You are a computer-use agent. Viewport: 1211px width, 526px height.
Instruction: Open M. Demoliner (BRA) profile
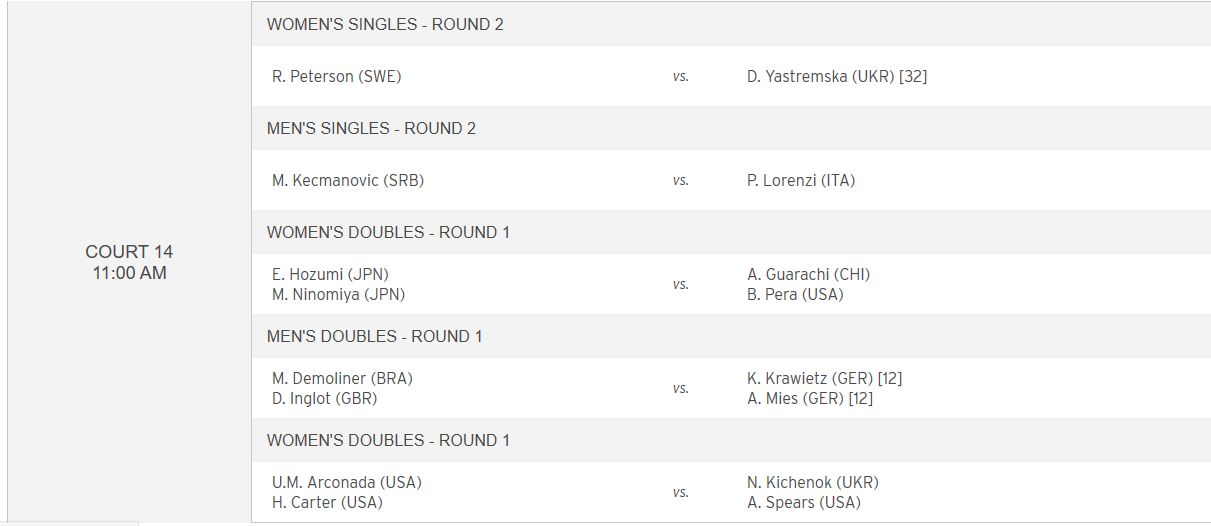(342, 378)
